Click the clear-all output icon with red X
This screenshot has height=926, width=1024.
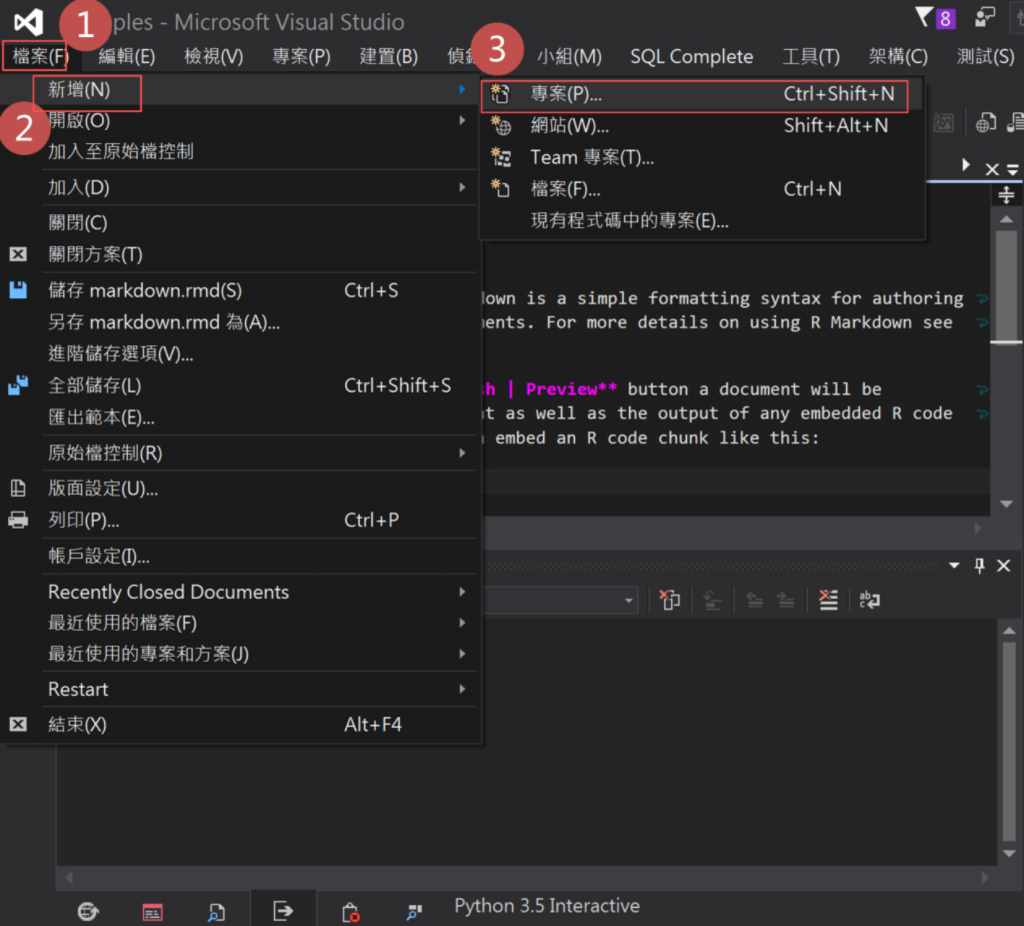(828, 599)
